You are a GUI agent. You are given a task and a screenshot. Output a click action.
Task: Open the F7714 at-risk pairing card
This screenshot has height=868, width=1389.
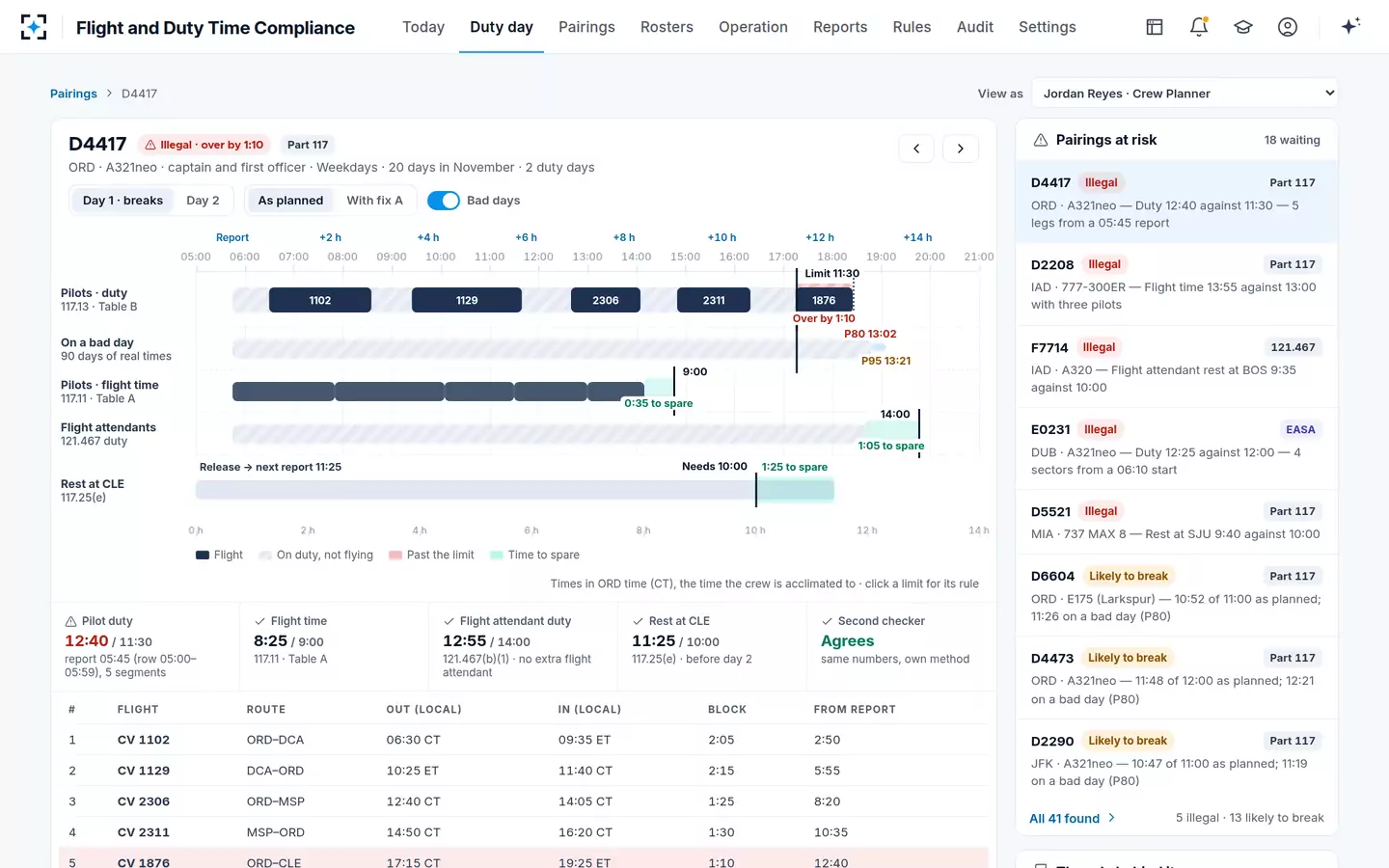point(1177,367)
